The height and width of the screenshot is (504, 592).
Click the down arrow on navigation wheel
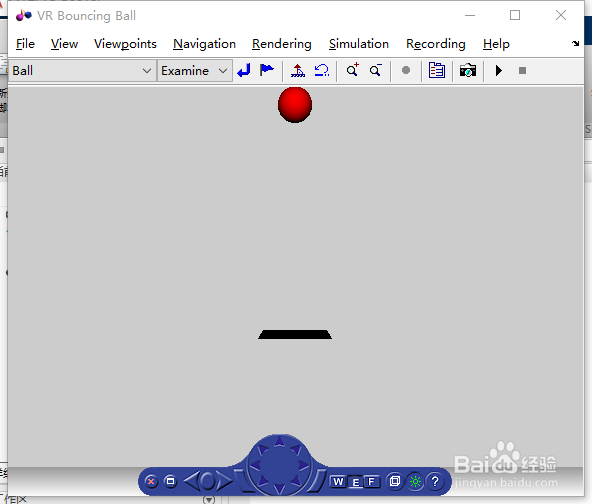[279, 489]
